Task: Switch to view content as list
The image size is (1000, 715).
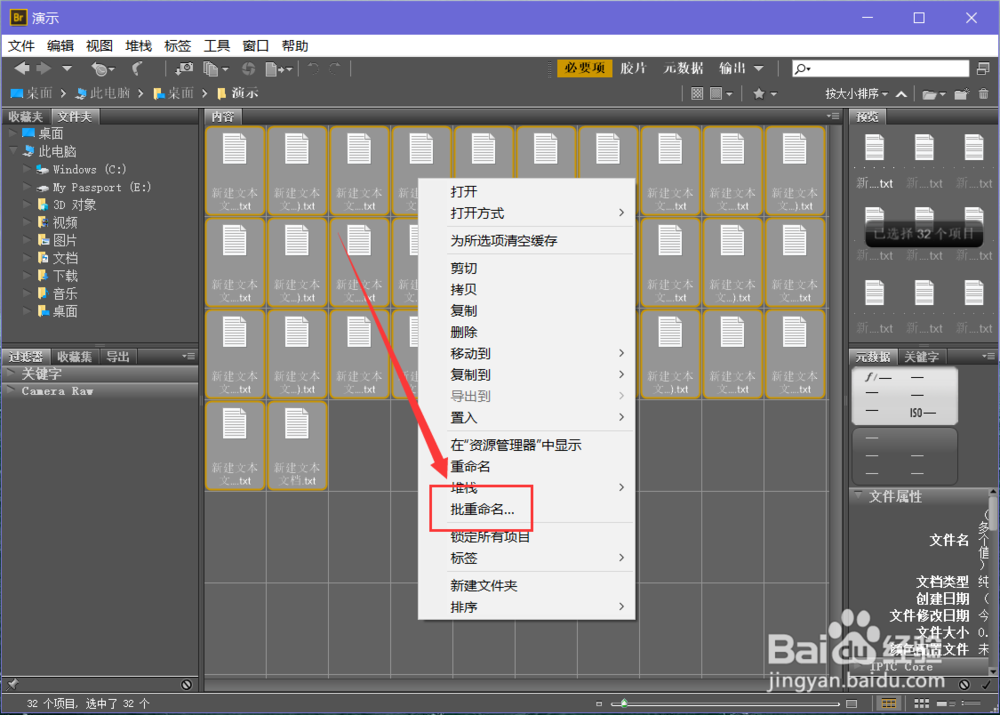Action: pos(970,704)
